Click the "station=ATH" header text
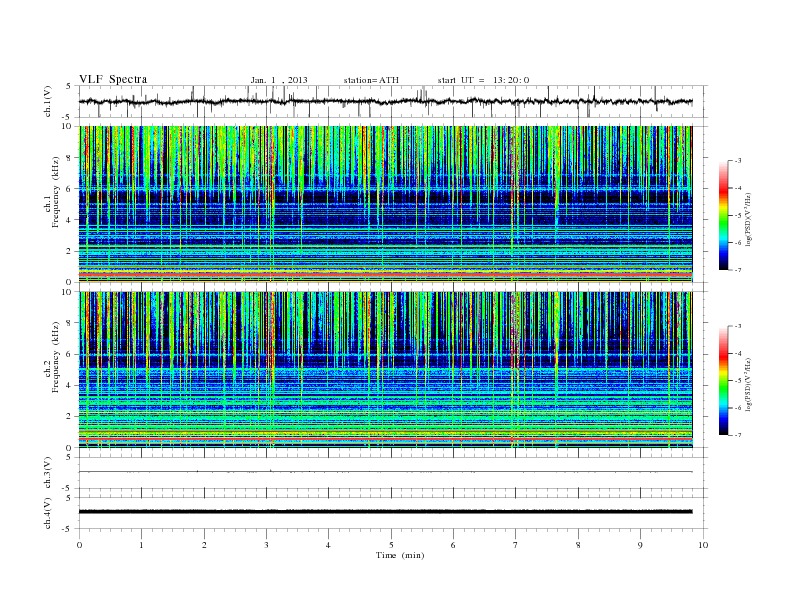 [x=371, y=80]
